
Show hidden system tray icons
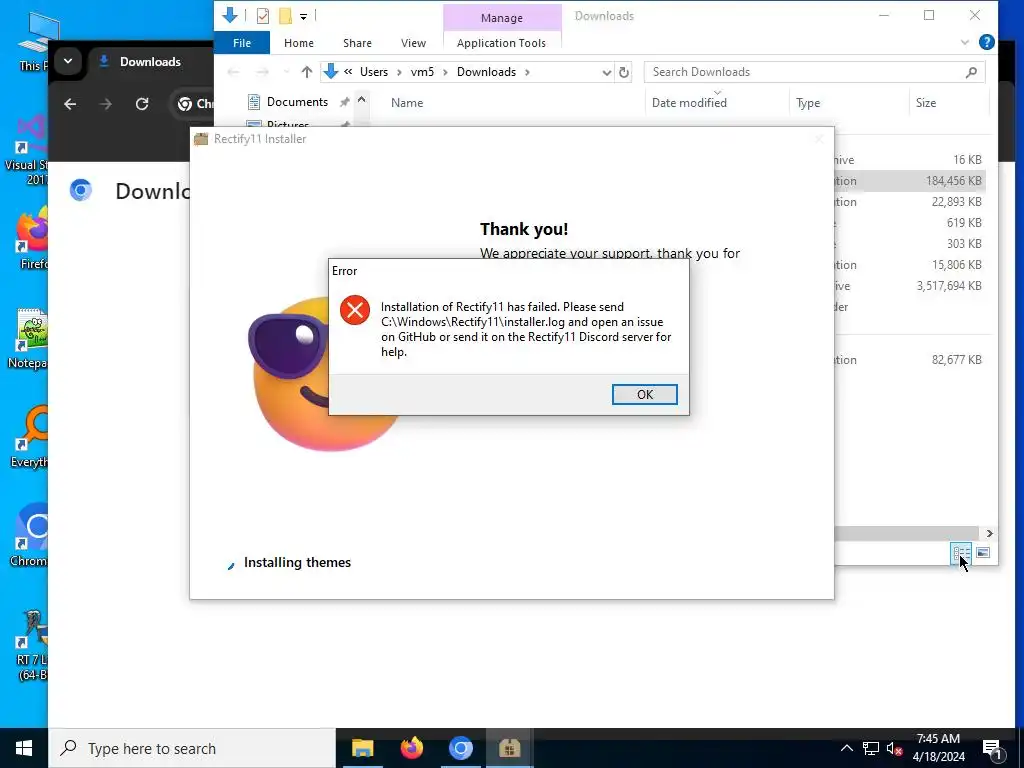pyautogui.click(x=846, y=748)
